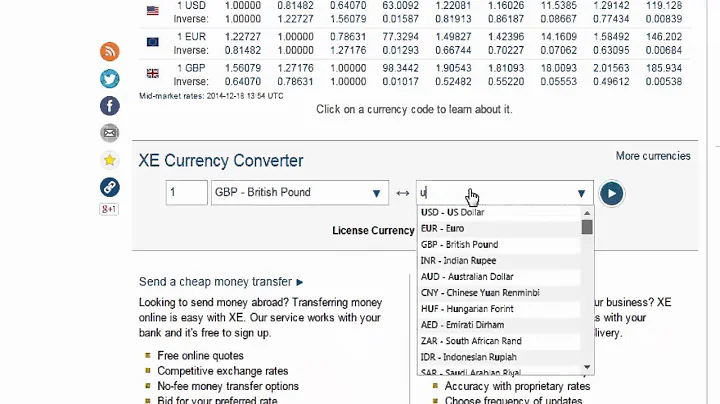Image resolution: width=720 pixels, height=404 pixels.
Task: Open Send a cheap money transfer link
Action: (x=221, y=282)
